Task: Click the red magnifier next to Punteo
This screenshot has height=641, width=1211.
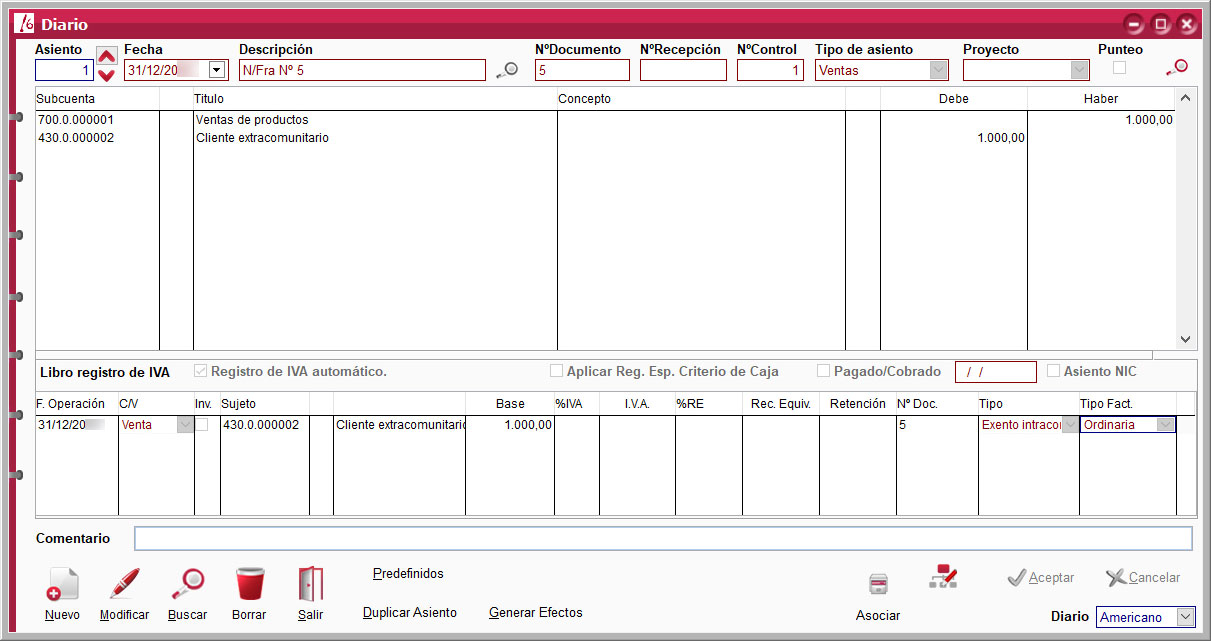Action: pyautogui.click(x=1177, y=68)
